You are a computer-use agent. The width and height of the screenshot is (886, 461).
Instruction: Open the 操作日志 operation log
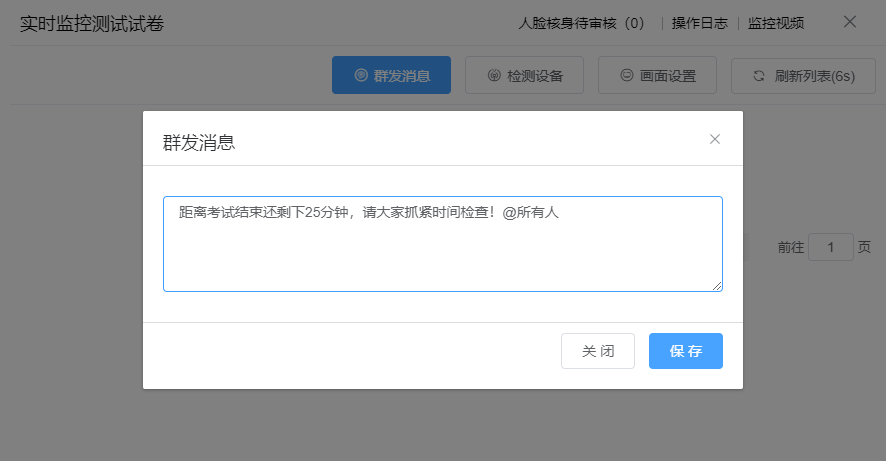699,23
